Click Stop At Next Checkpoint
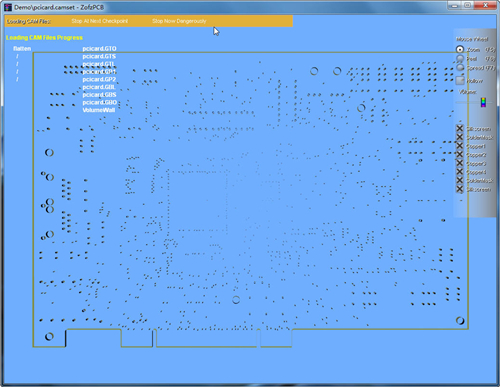This screenshot has width=500, height=387. tap(99, 21)
